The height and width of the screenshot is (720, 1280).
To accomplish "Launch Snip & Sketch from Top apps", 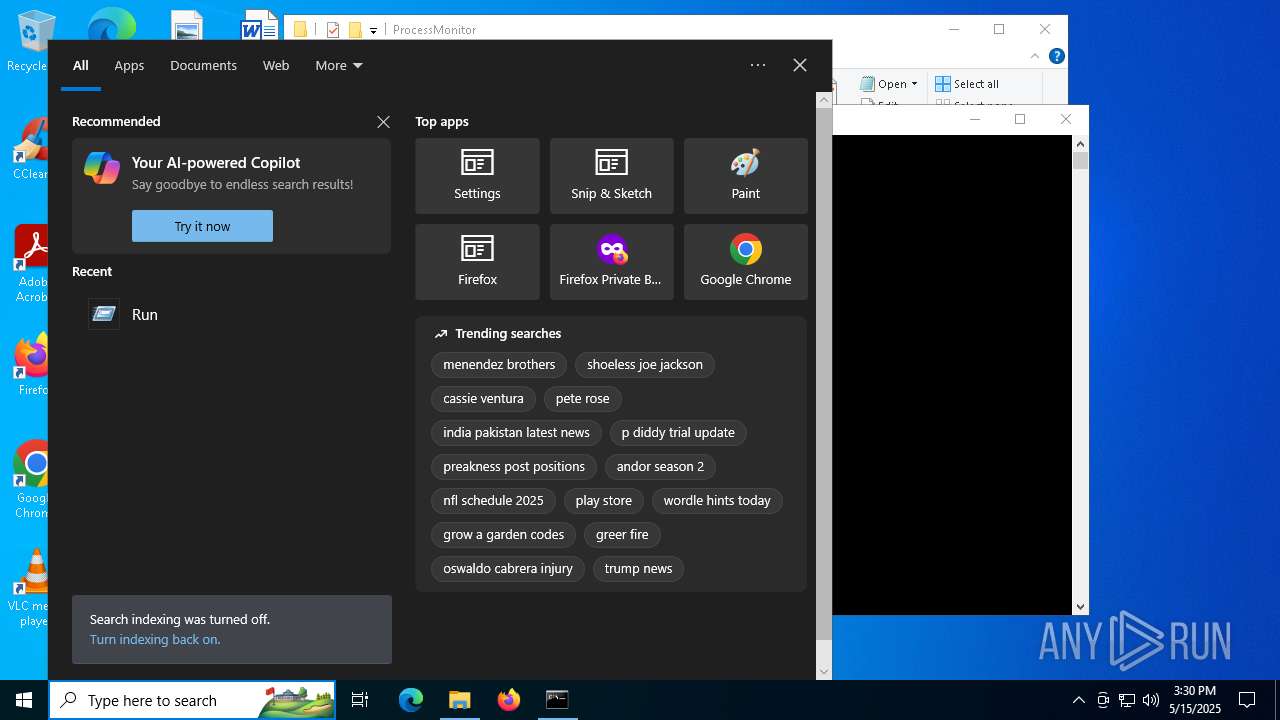I will click(611, 176).
